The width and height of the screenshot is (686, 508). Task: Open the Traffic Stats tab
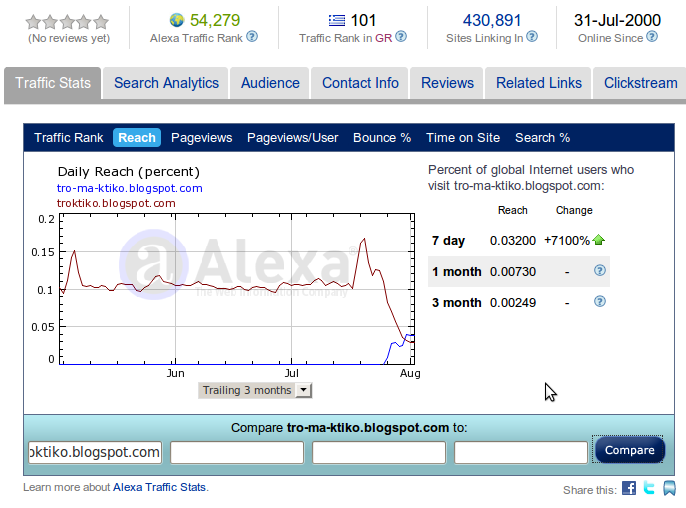[53, 83]
